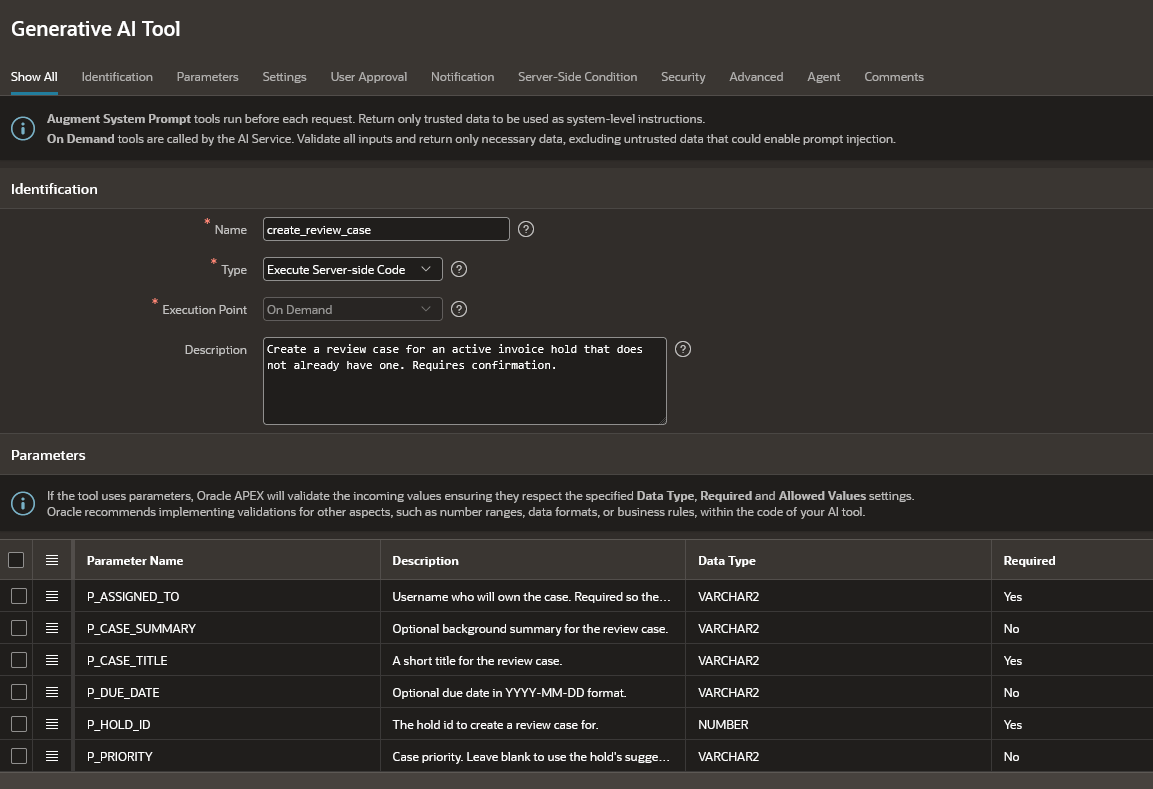The image size is (1153, 789).
Task: Check the P_DUE_DATE row checkbox
Action: 19,692
